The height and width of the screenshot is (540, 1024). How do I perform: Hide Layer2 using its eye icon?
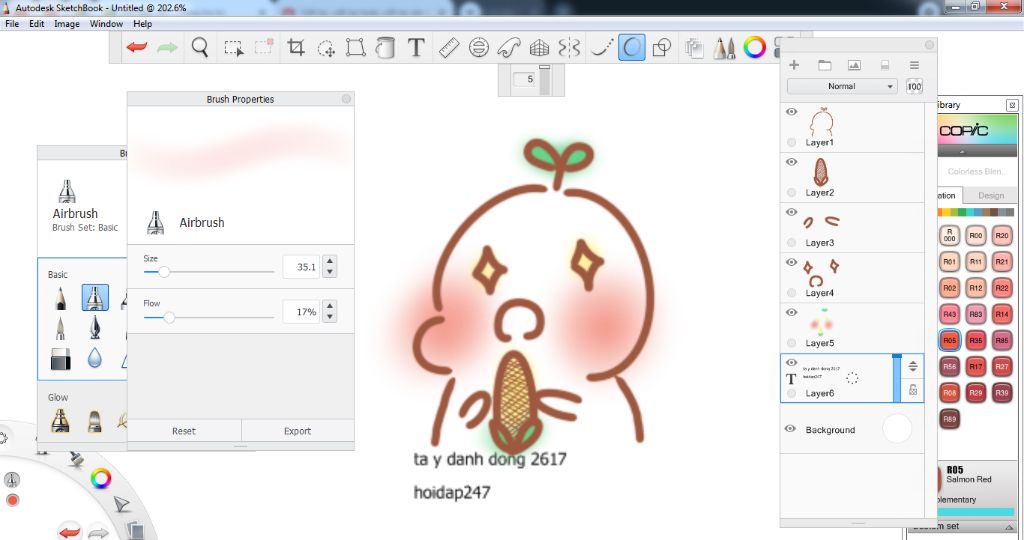[x=792, y=162]
